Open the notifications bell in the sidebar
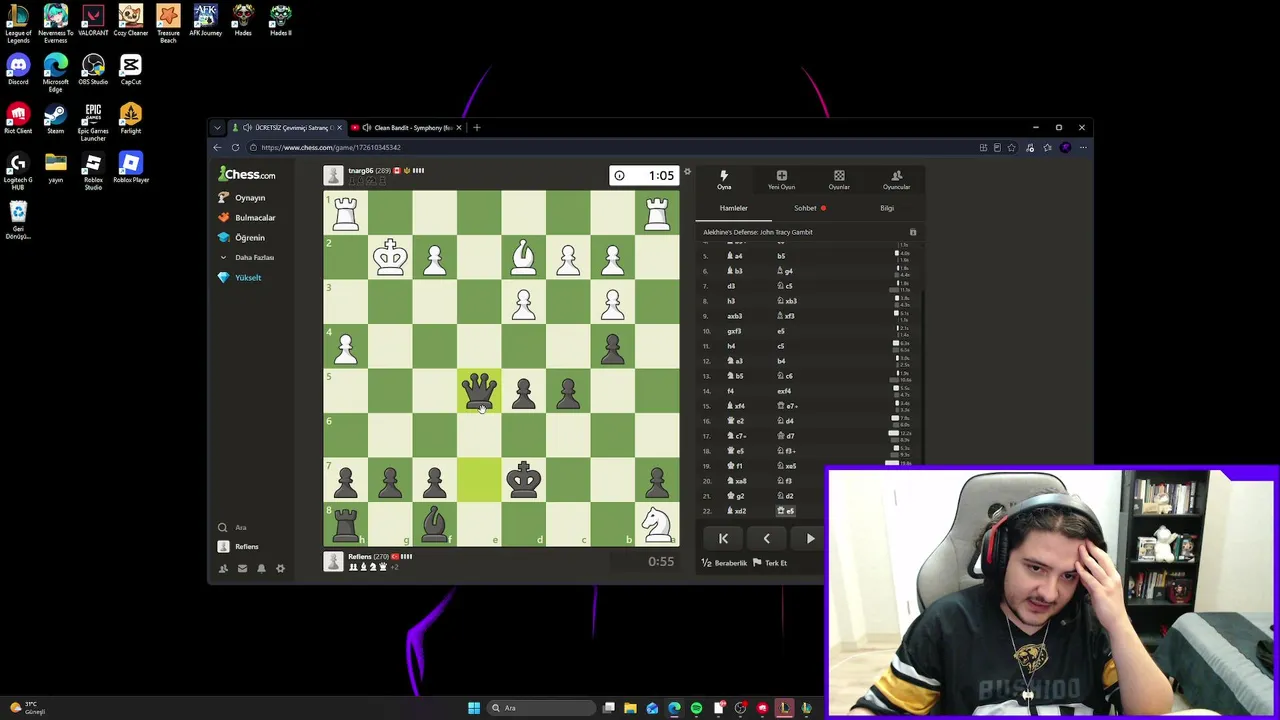 [x=261, y=568]
